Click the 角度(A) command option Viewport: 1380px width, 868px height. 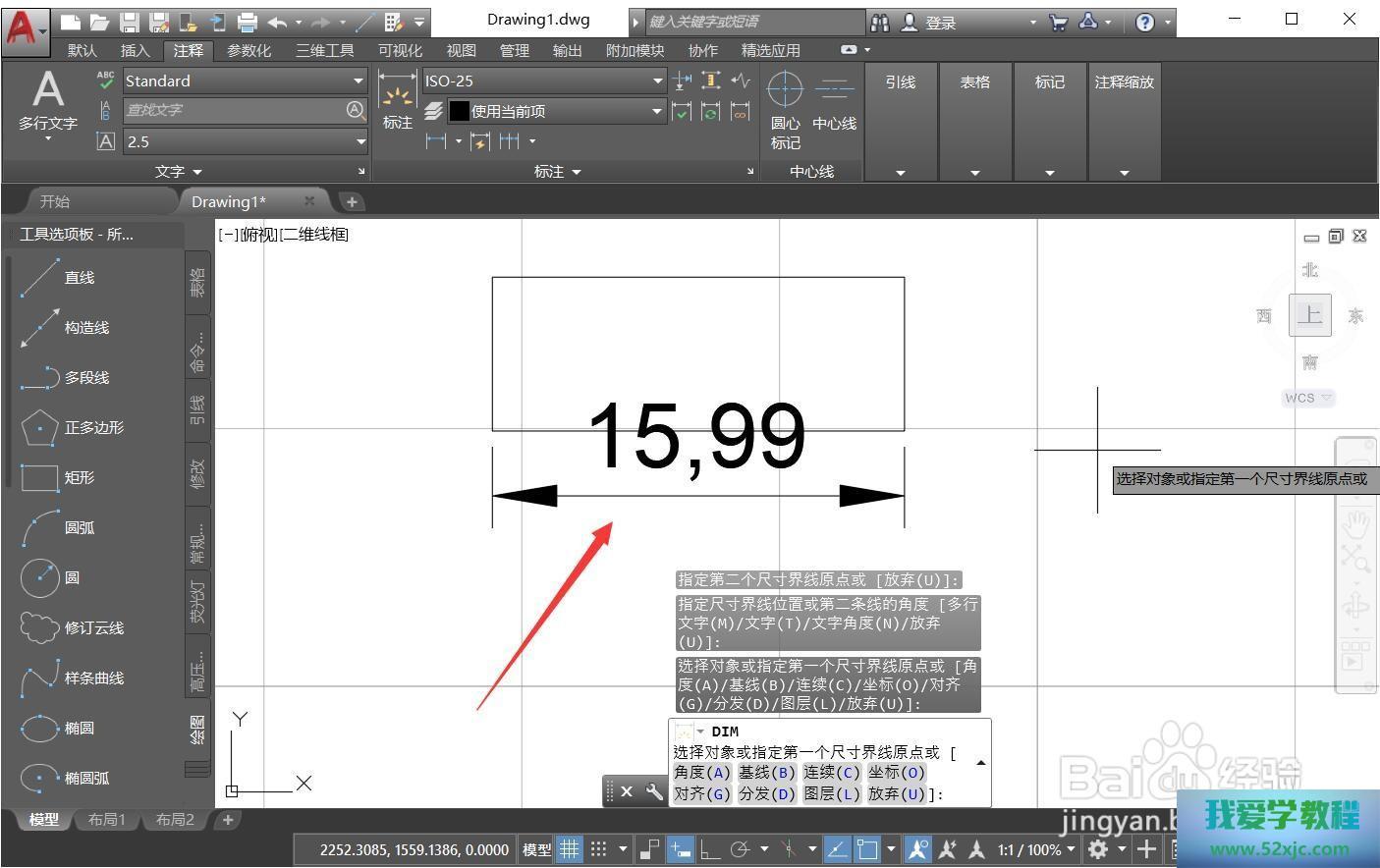[702, 773]
